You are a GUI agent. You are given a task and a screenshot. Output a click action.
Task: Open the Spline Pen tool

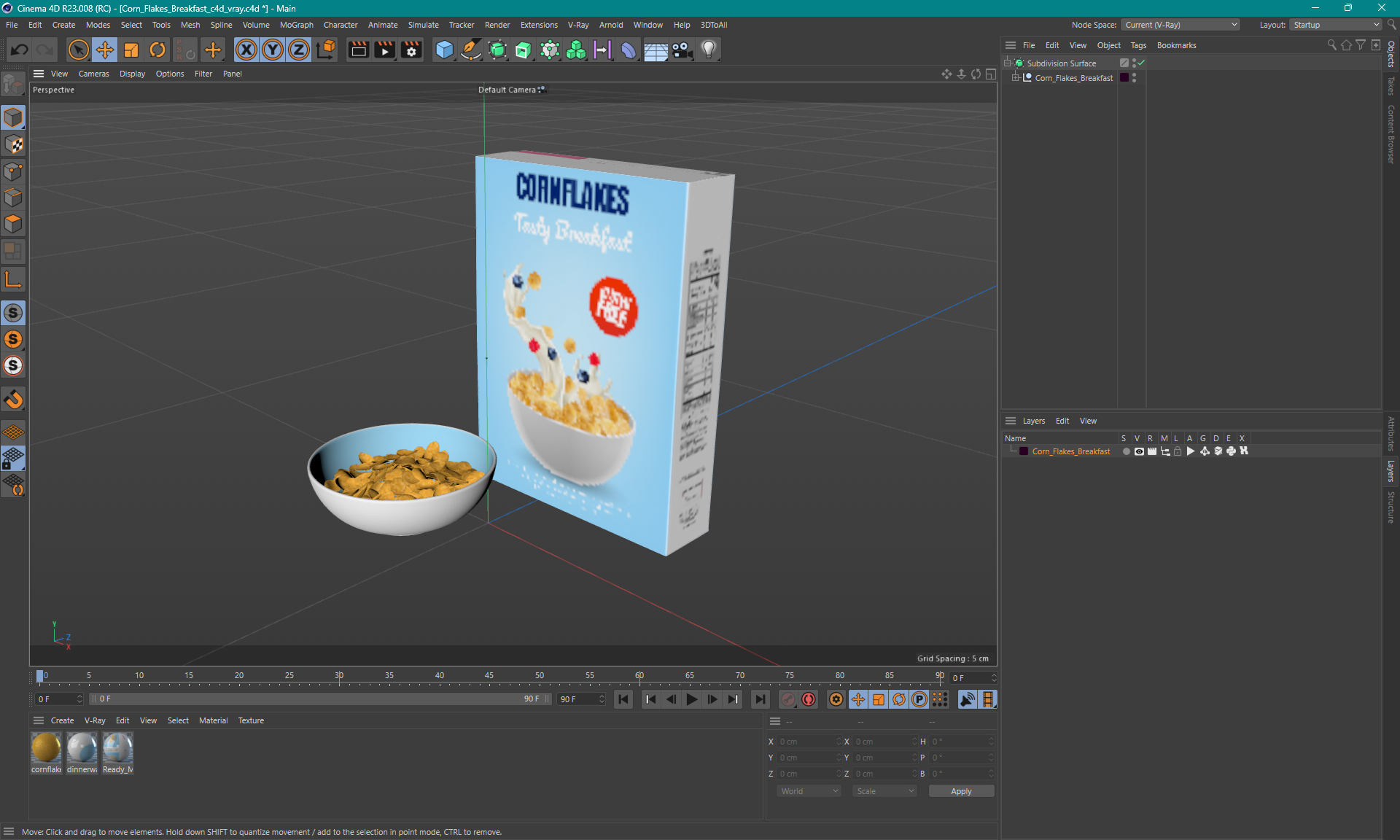[x=471, y=50]
